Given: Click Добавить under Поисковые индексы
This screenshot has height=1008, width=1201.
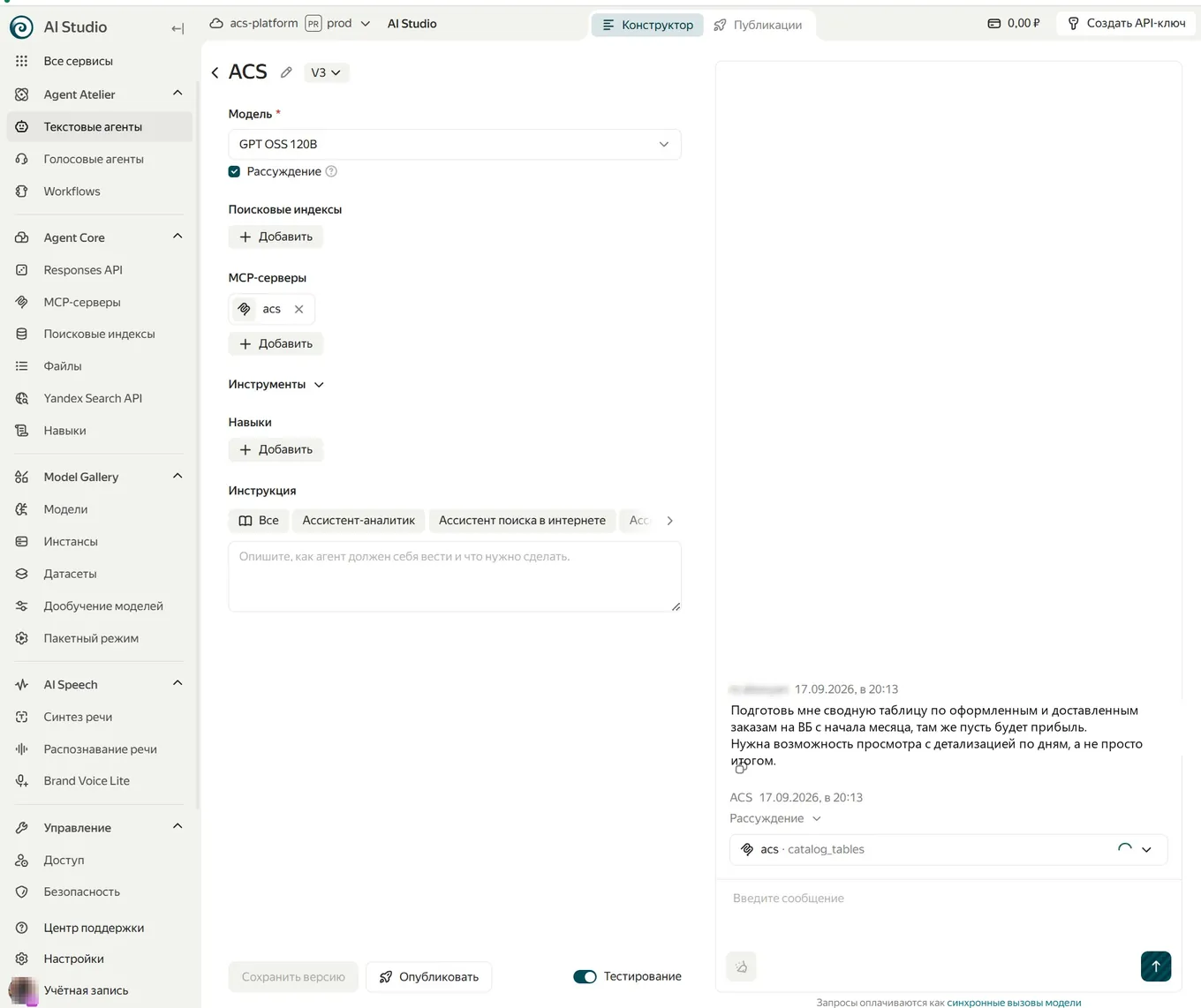Looking at the screenshot, I should [276, 237].
